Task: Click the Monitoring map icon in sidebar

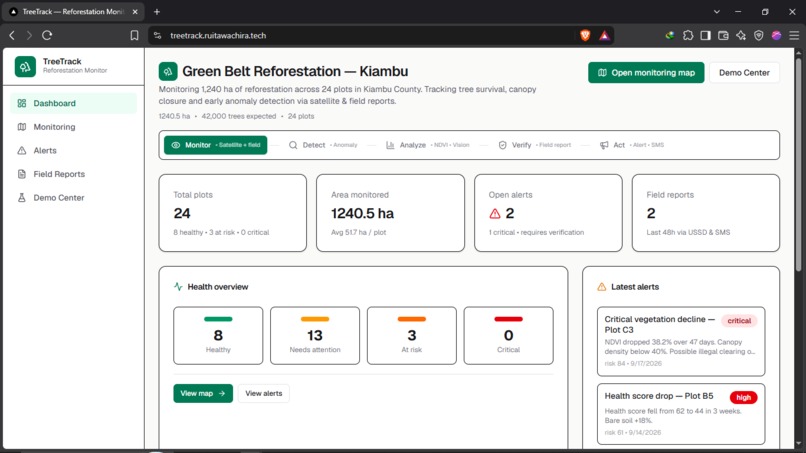Action: [x=22, y=127]
